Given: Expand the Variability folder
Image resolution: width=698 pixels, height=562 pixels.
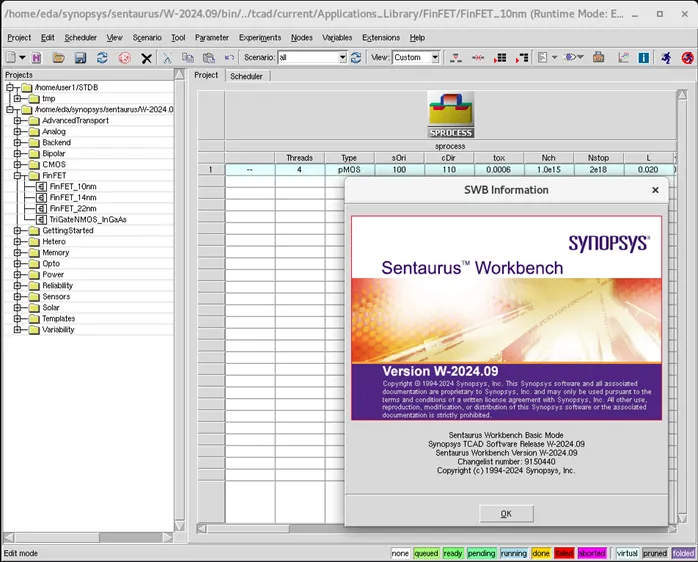Looking at the screenshot, I should (x=17, y=330).
